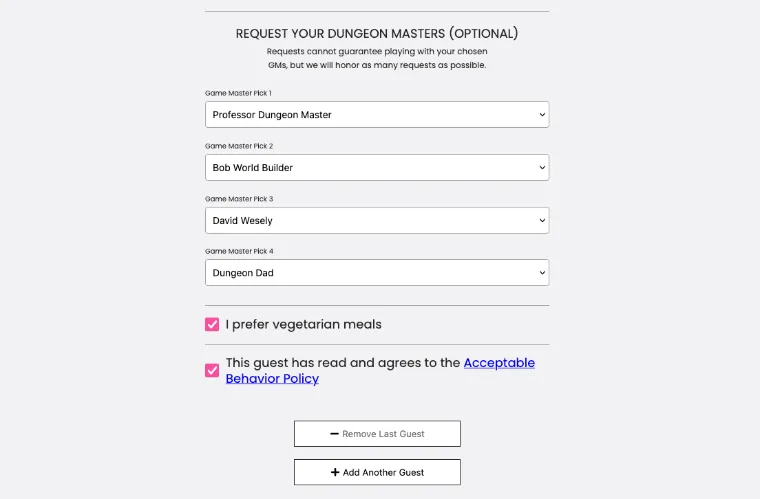Click the "Request Your Dungeon Masters" heading
This screenshot has width=760, height=499.
(x=376, y=34)
